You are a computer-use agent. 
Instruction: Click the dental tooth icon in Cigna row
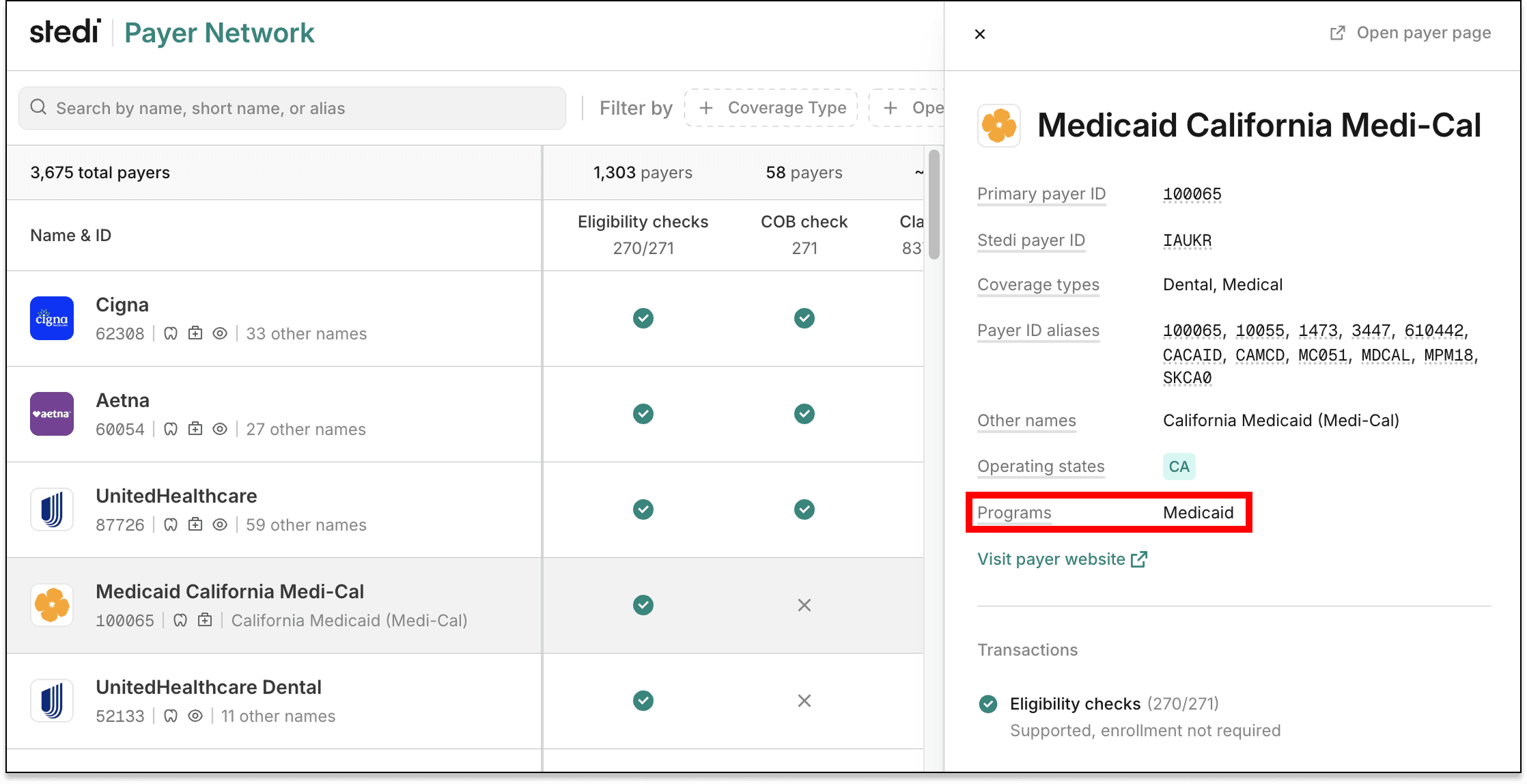(x=171, y=333)
